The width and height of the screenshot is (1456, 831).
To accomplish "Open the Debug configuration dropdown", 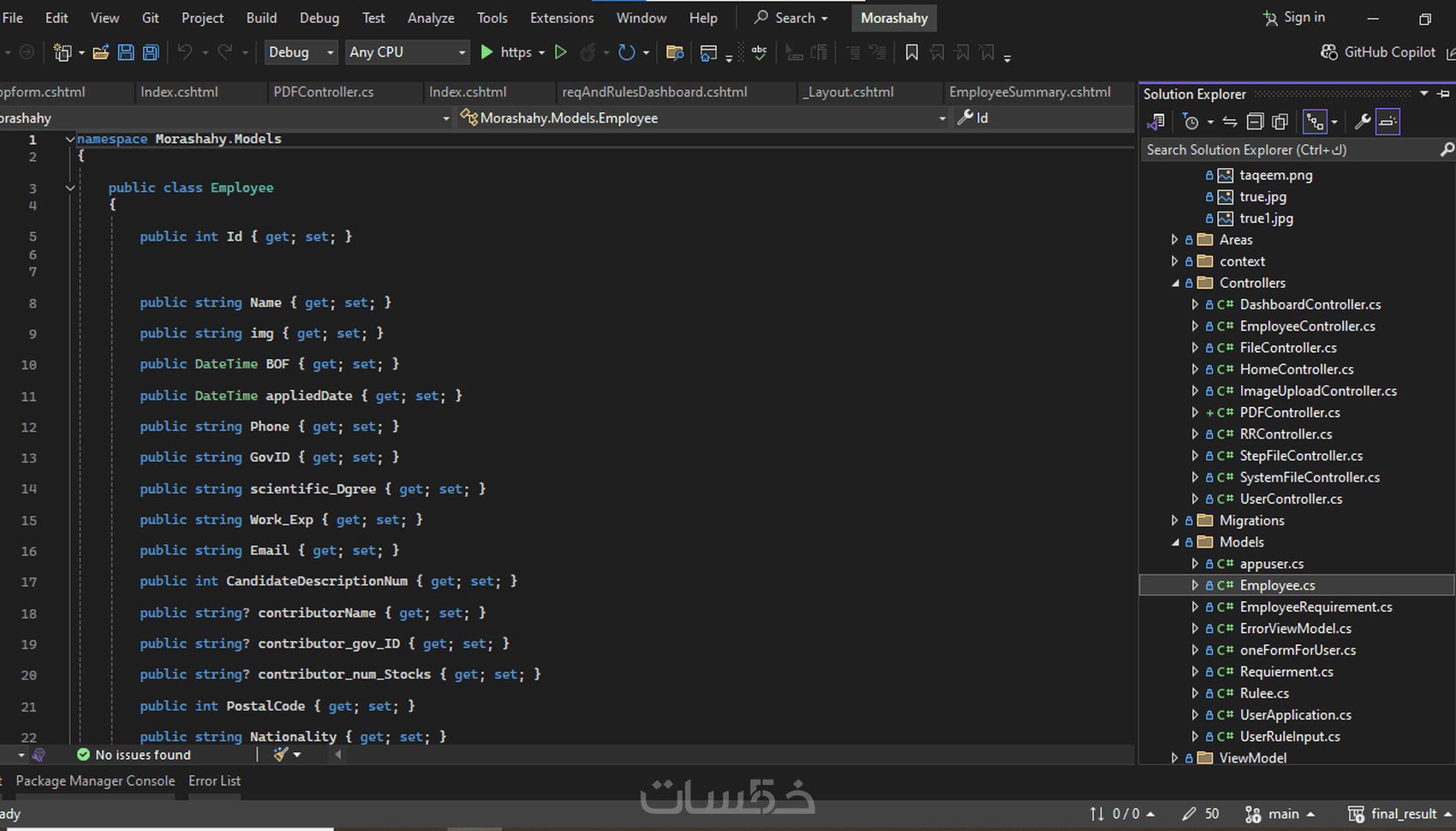I will [301, 52].
